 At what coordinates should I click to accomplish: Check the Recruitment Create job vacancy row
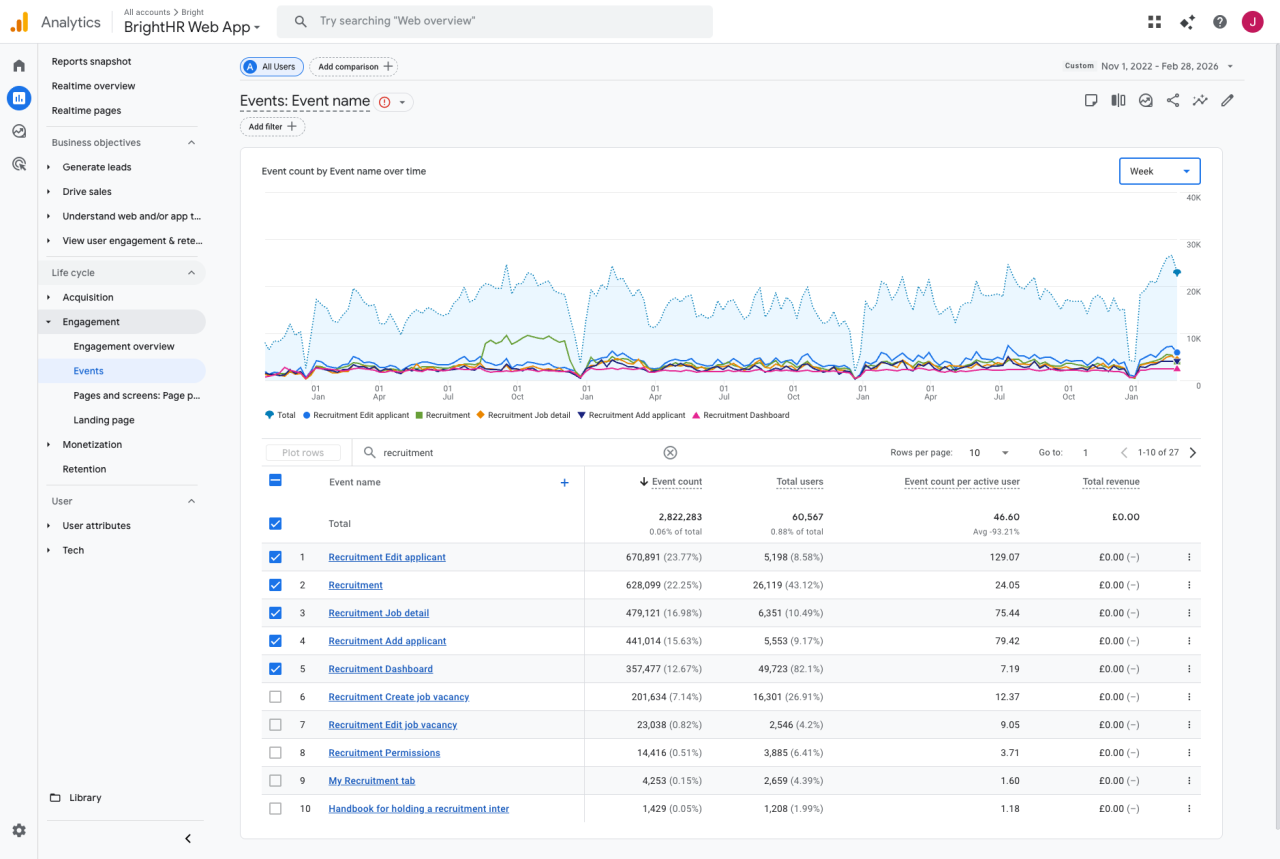tap(275, 696)
